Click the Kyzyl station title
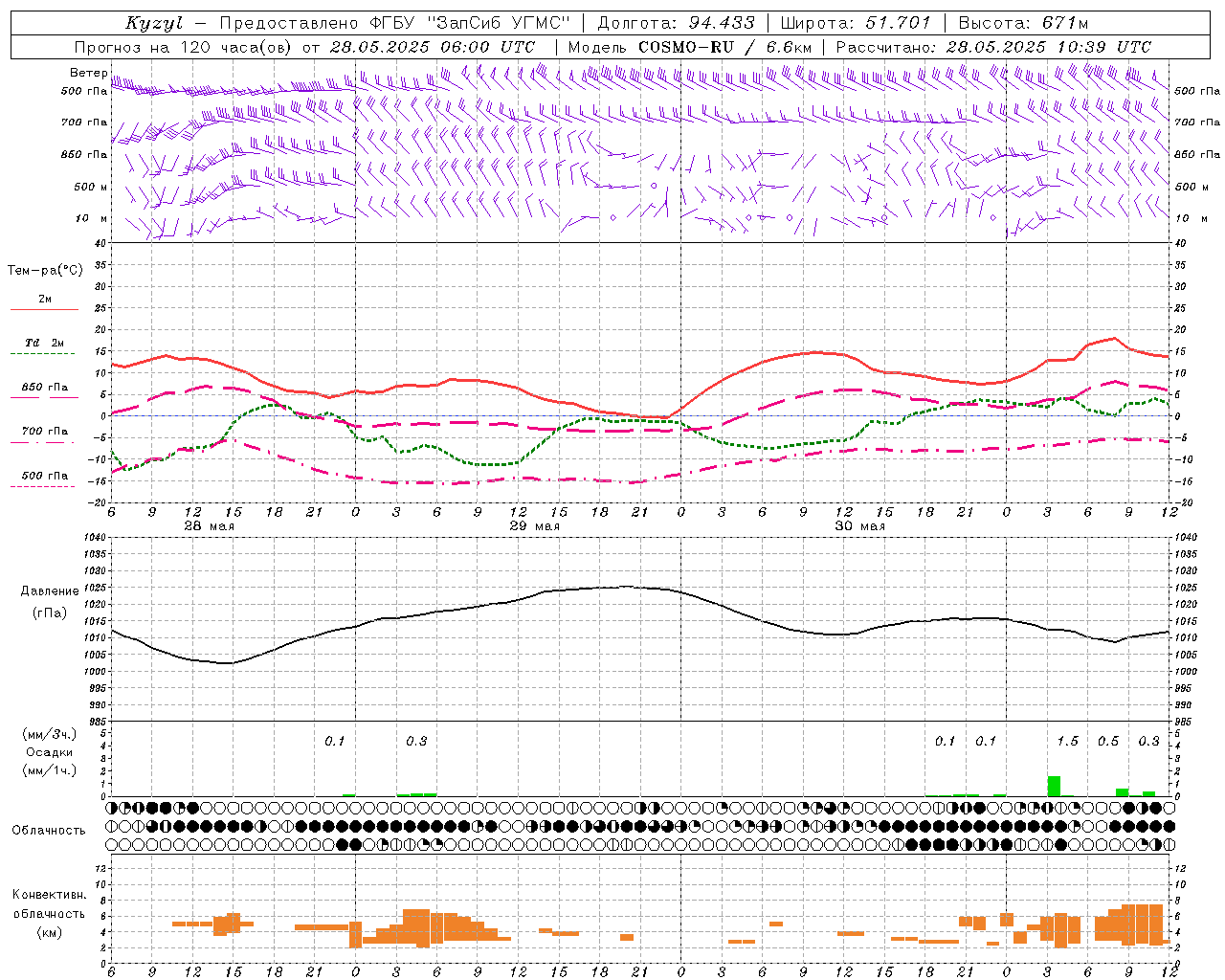Viewport: 1225px width, 980px height. pyautogui.click(x=154, y=23)
